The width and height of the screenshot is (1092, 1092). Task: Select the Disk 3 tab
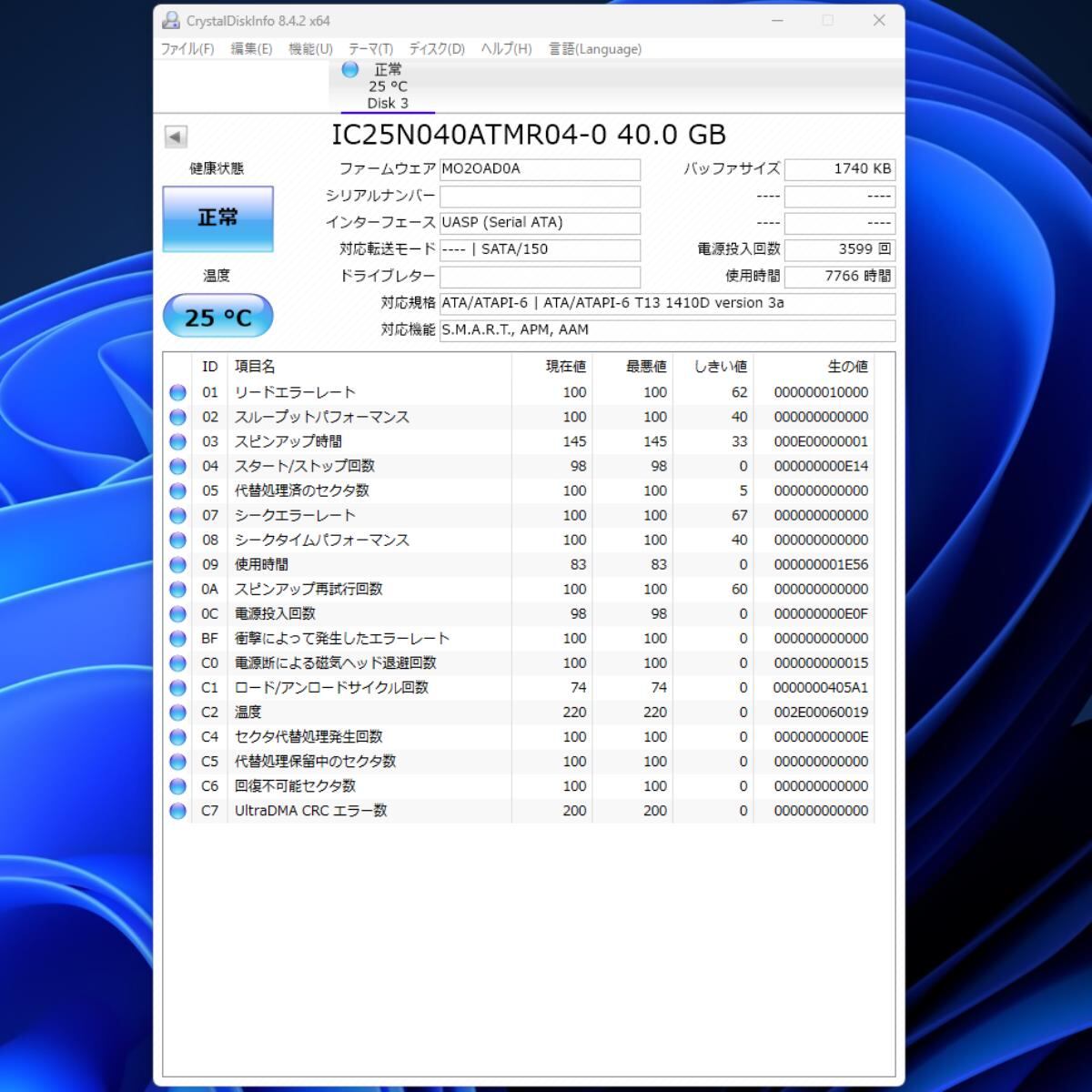[387, 103]
